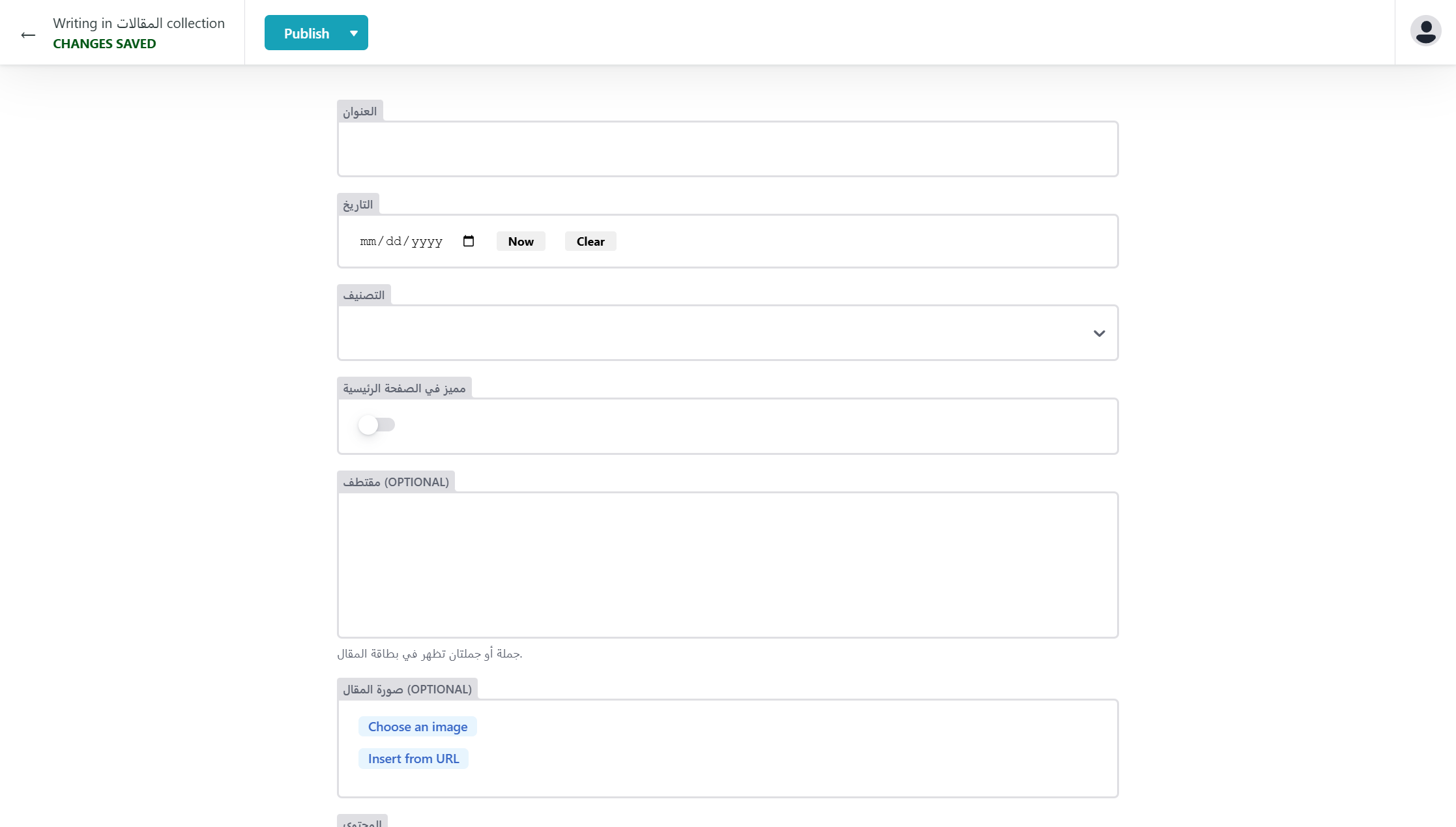Go back using the left arrow icon

tap(28, 35)
